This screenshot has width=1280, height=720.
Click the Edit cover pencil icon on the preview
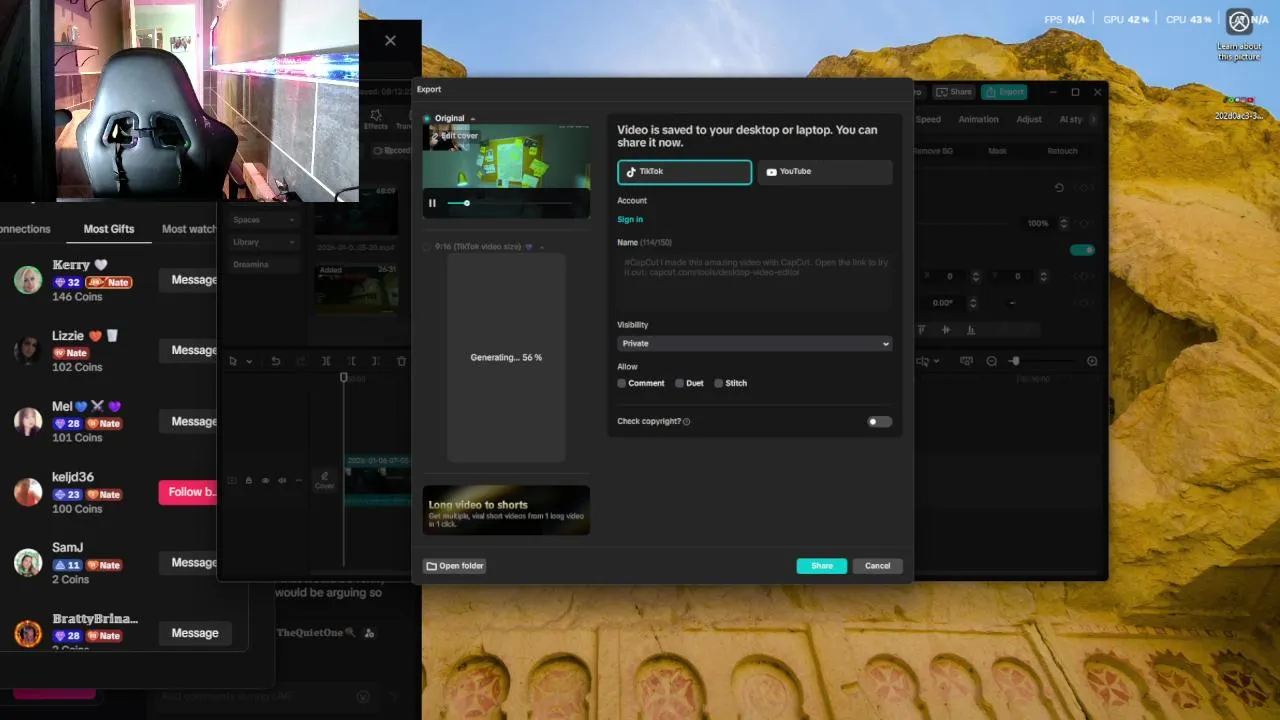click(x=436, y=135)
